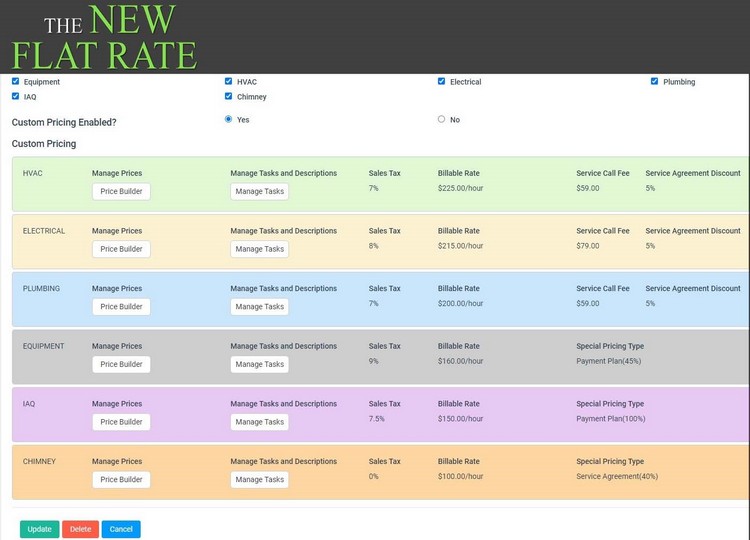This screenshot has height=540, width=750.
Task: Click the ELECTRICAL row label
Action: (44, 231)
